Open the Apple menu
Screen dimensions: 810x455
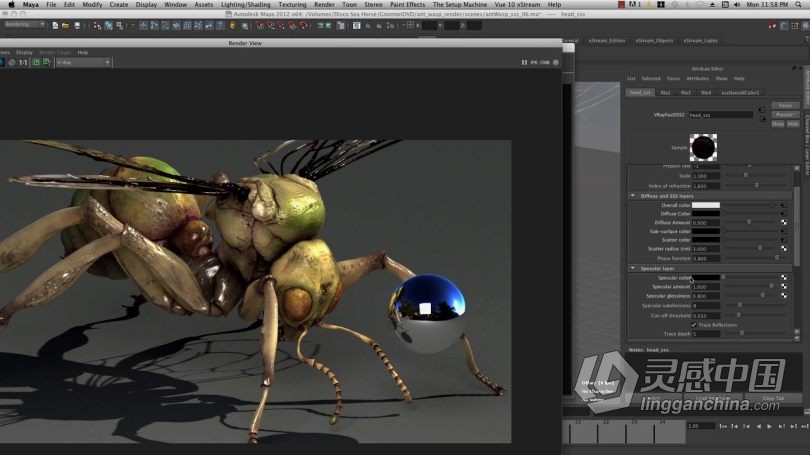11,5
